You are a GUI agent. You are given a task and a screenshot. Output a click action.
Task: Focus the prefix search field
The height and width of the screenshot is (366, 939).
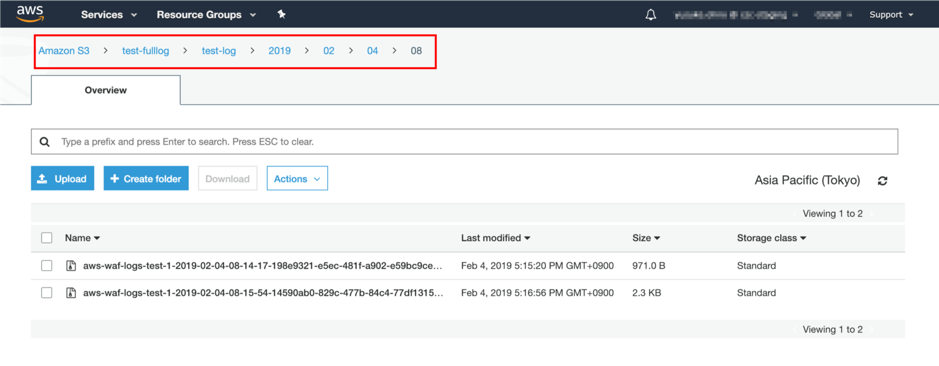click(464, 142)
